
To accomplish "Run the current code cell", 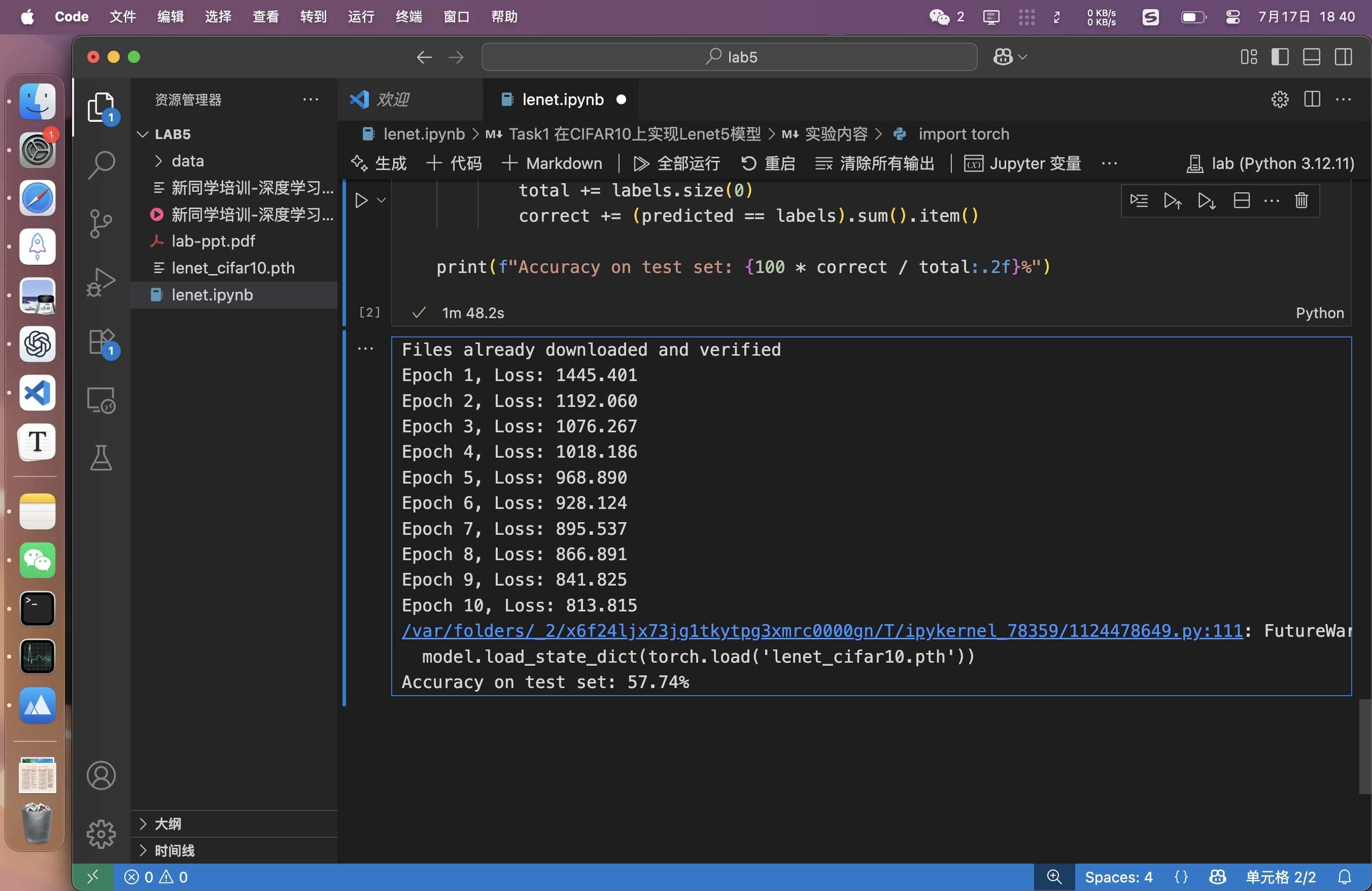I will point(361,200).
